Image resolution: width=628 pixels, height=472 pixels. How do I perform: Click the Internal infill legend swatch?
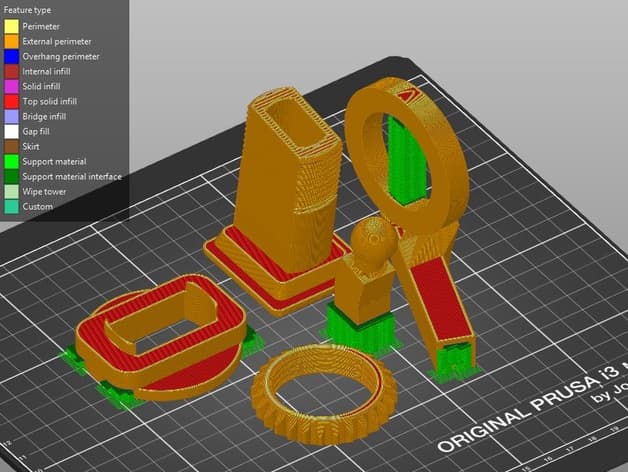(x=11, y=72)
